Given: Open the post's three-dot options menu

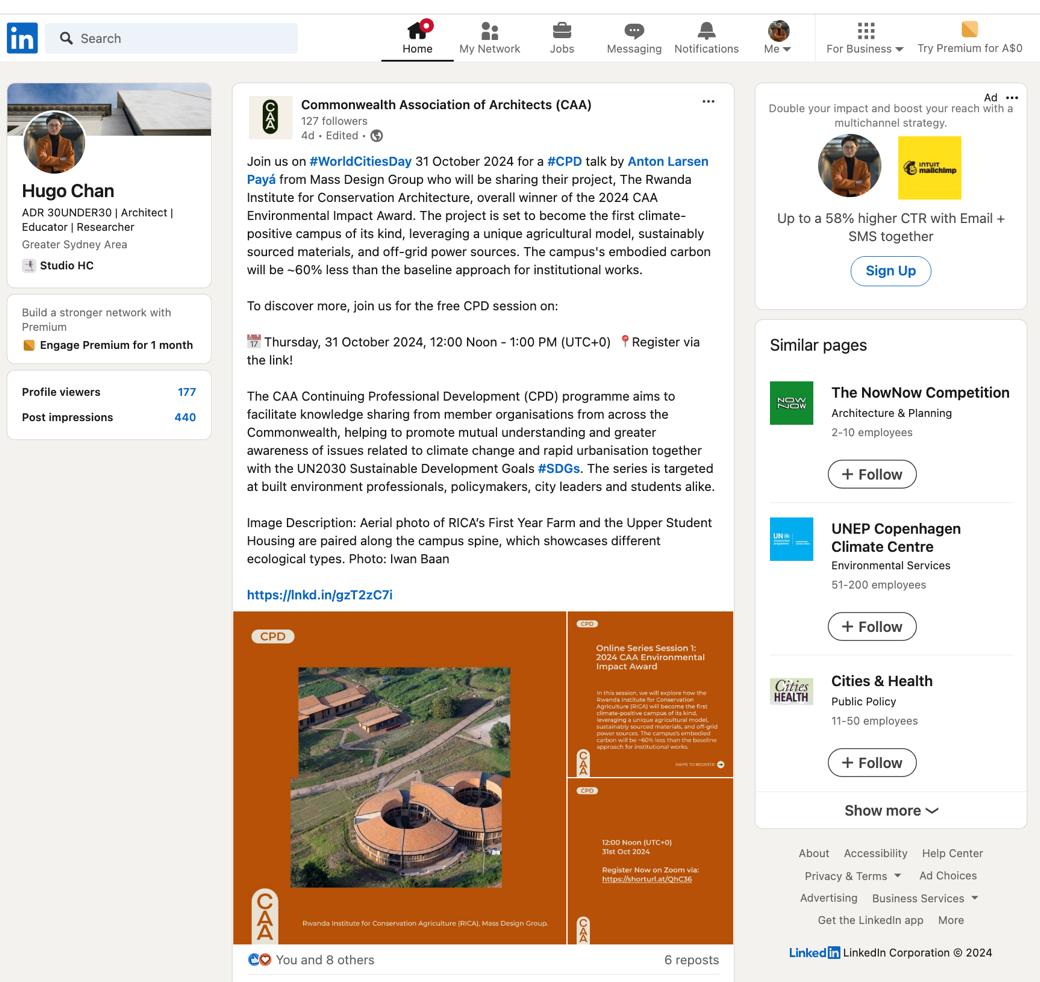Looking at the screenshot, I should pyautogui.click(x=708, y=101).
